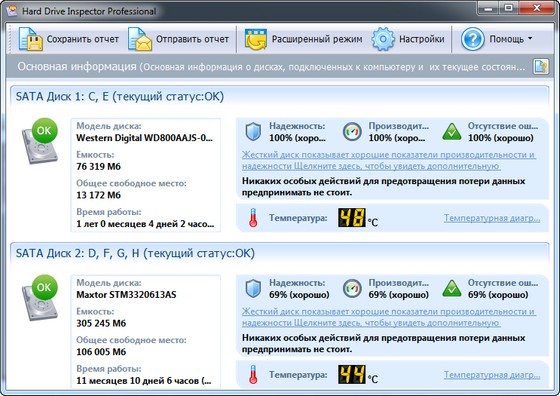The width and height of the screenshot is (560, 396).
Task: Open Температурная диагр... link for Disk 2
Action: pyautogui.click(x=492, y=375)
